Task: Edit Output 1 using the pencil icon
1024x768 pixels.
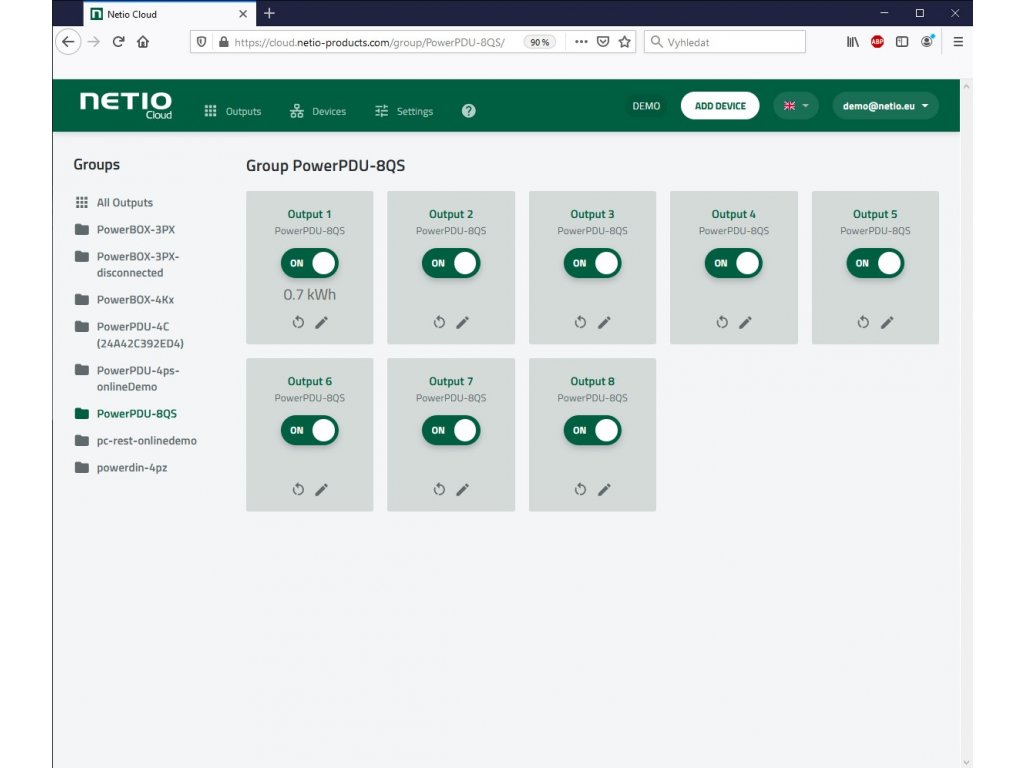Action: pyautogui.click(x=321, y=322)
